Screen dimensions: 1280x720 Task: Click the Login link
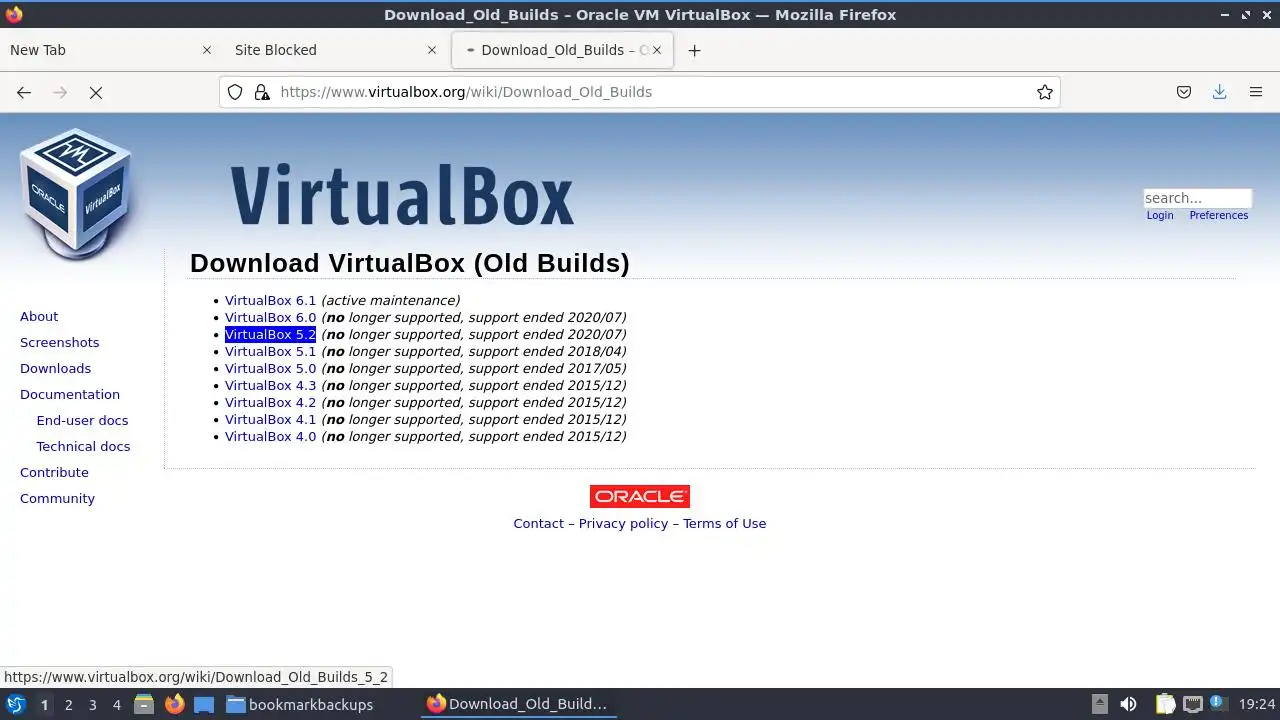click(1160, 215)
